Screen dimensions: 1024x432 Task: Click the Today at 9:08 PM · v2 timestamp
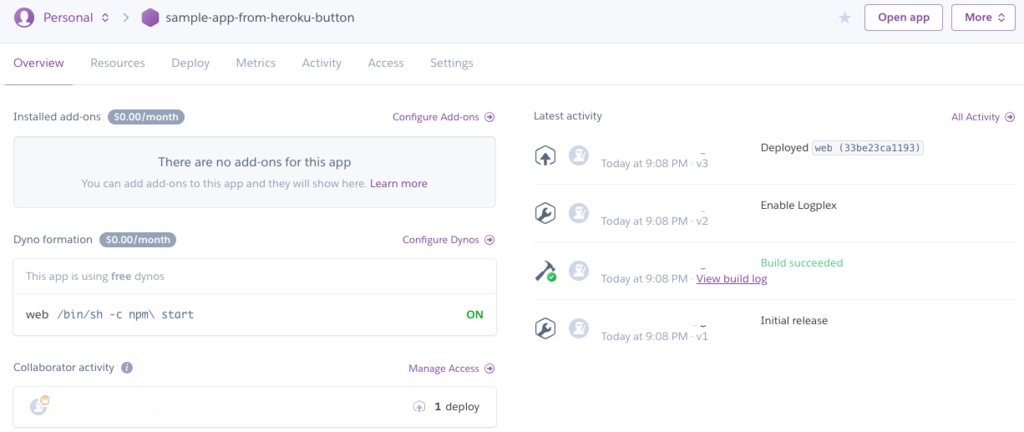tap(654, 221)
